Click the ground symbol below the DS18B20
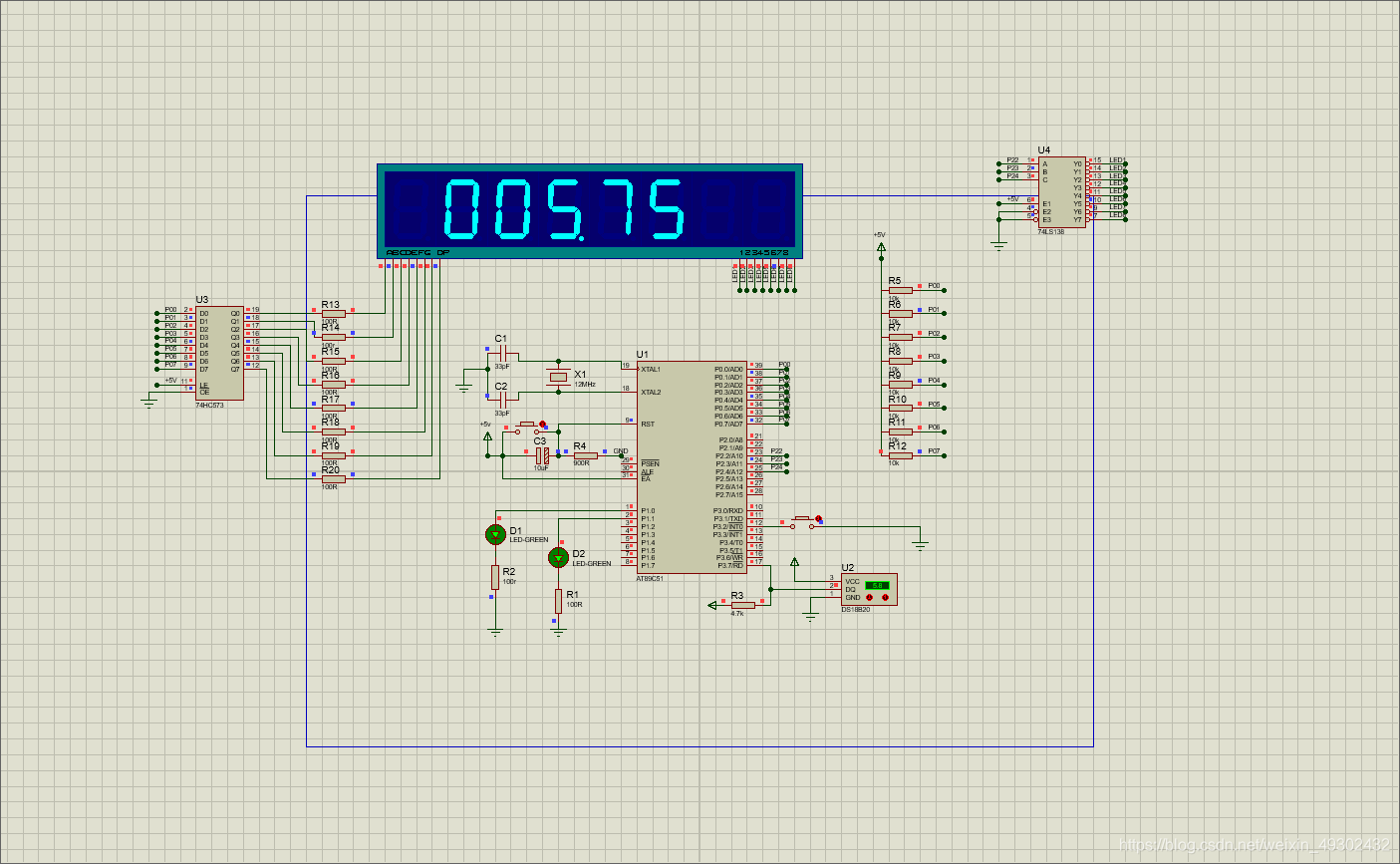The image size is (1400, 864). [x=810, y=617]
